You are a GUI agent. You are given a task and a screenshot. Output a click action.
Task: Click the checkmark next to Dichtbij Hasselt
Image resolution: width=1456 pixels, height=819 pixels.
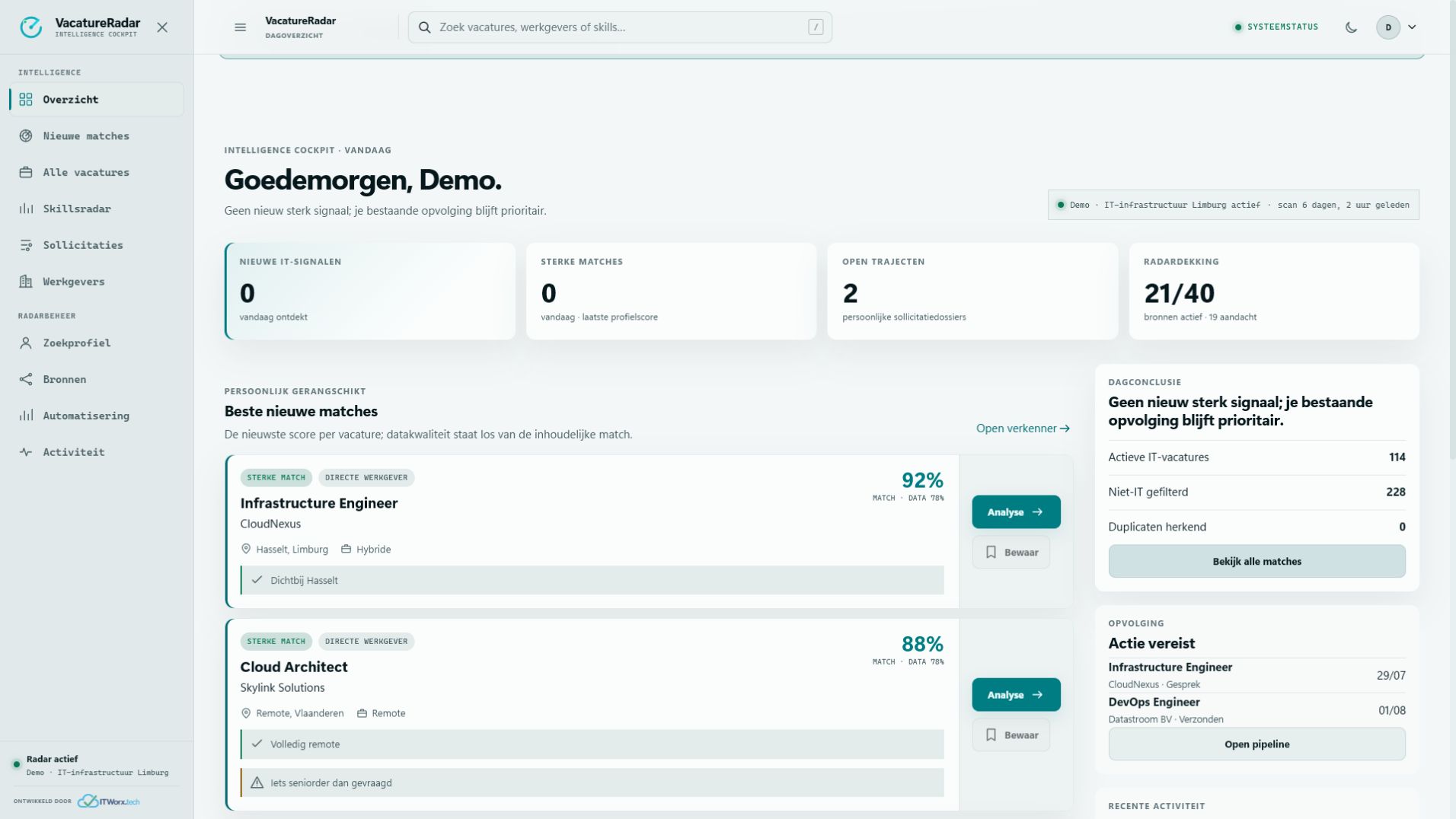coord(257,580)
